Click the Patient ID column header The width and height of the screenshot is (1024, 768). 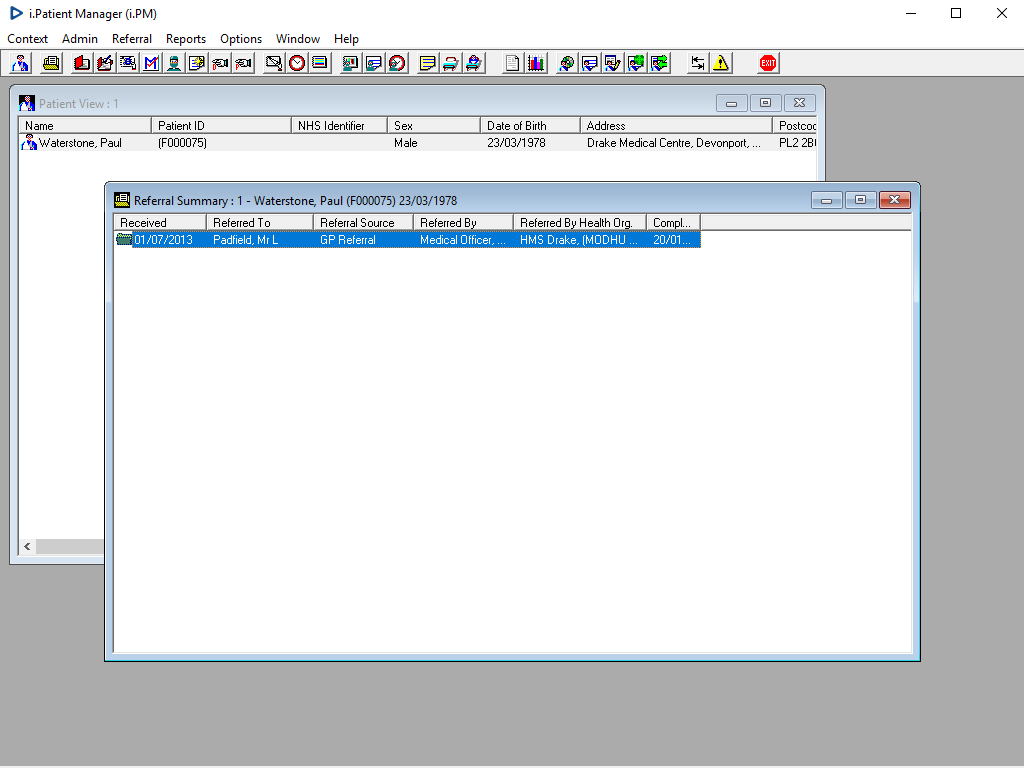tap(221, 125)
